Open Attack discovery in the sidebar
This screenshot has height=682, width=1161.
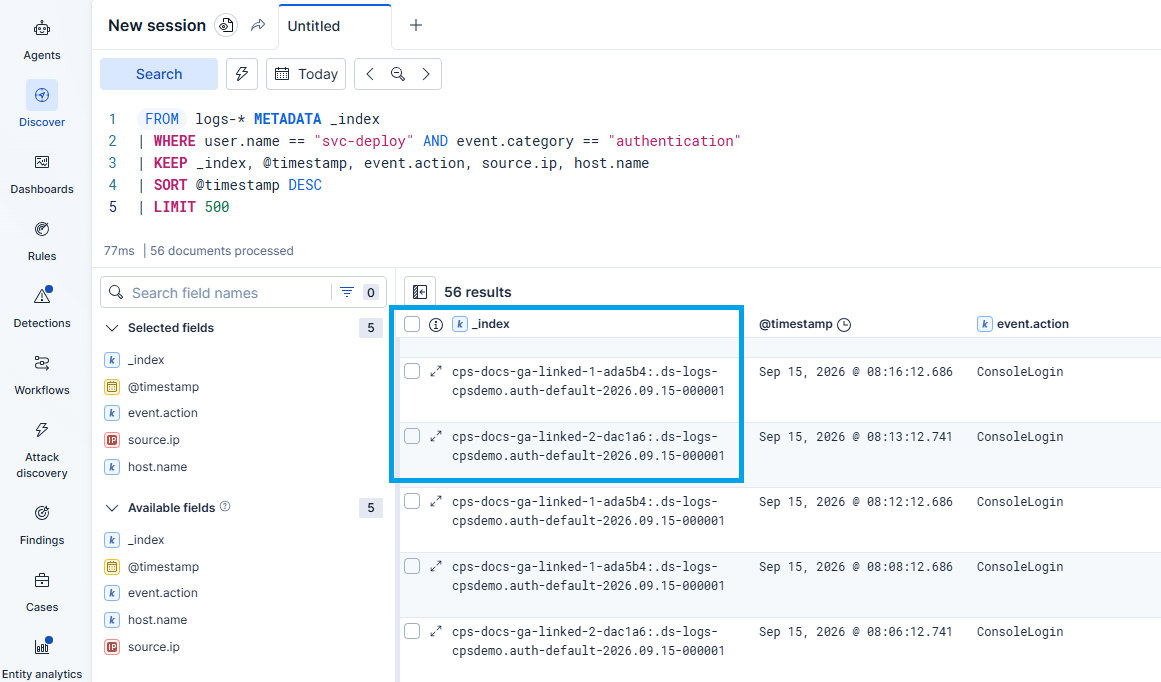click(41, 450)
